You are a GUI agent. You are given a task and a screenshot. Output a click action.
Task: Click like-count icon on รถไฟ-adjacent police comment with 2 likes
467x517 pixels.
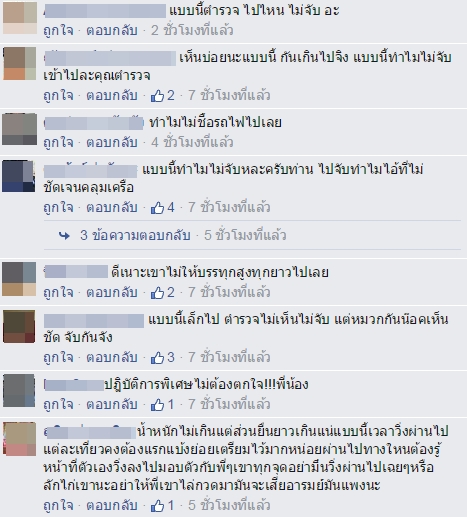pos(157,96)
